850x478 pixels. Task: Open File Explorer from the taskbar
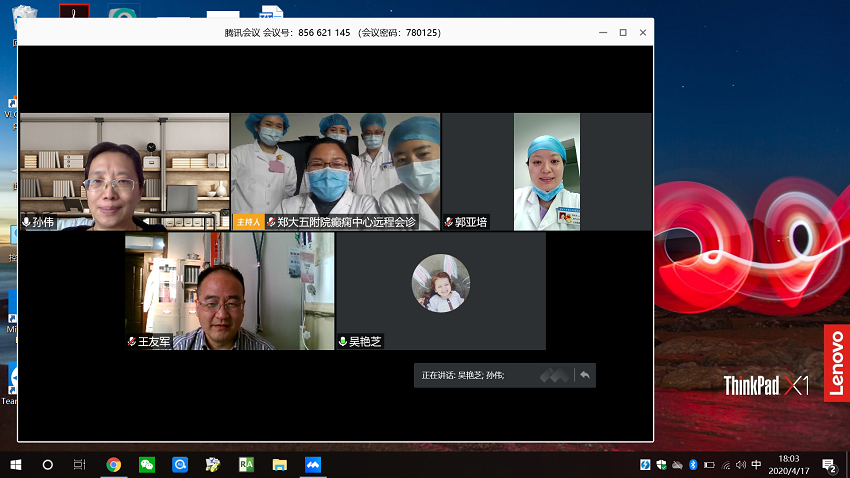click(280, 465)
